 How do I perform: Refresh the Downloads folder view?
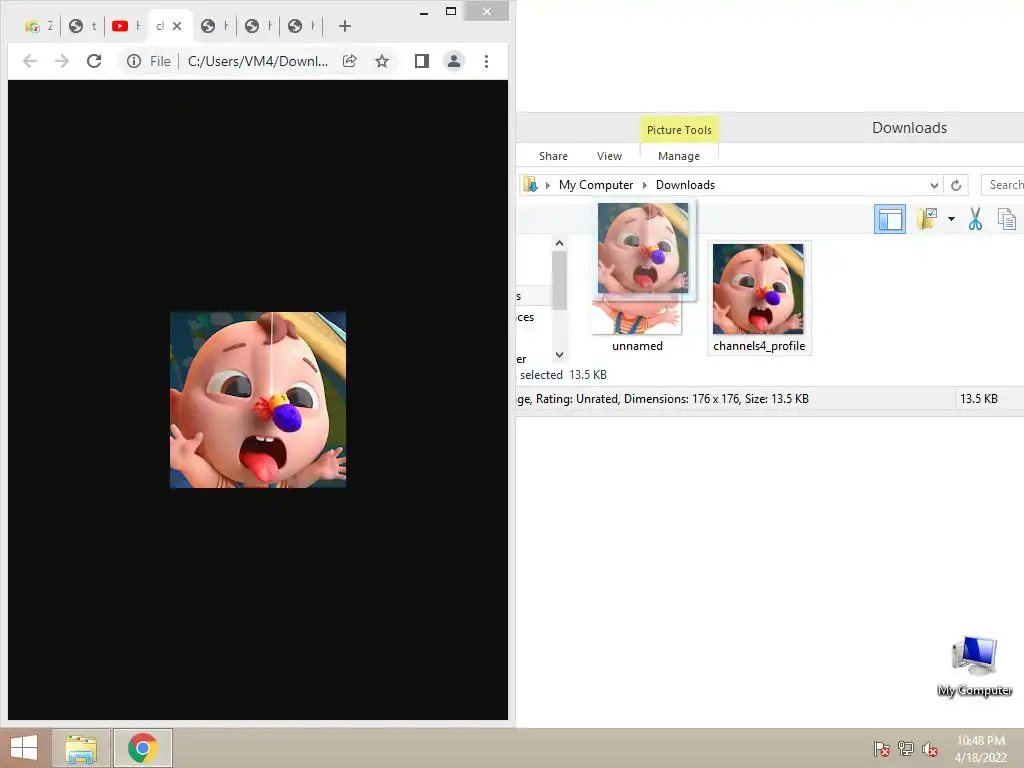(x=956, y=185)
